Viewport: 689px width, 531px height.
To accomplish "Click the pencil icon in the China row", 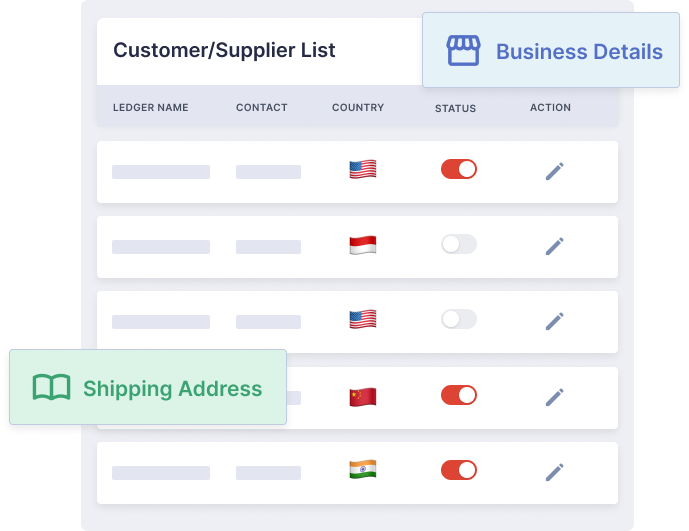I will pos(555,397).
